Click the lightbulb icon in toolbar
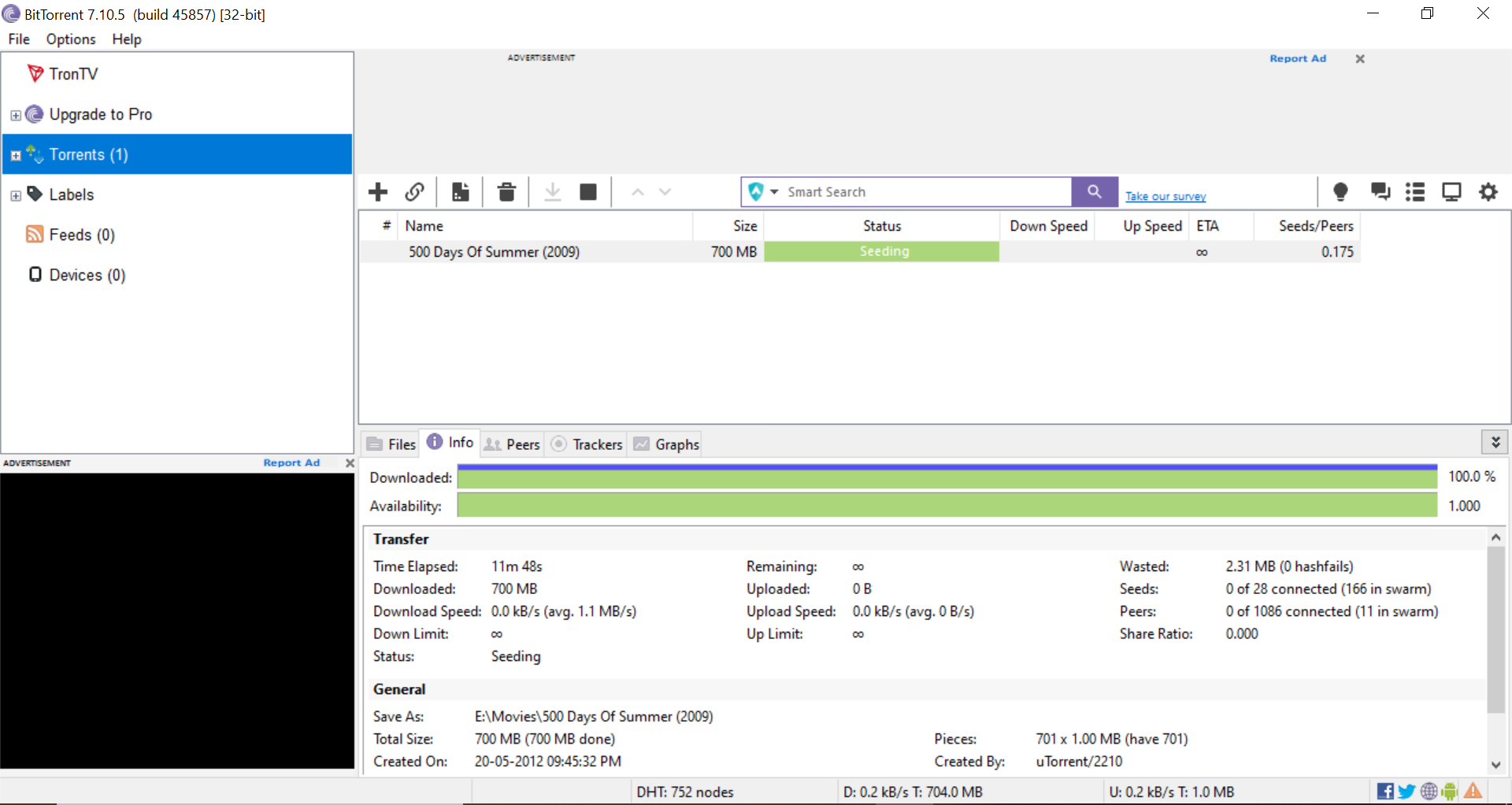Viewport: 1512px width, 805px height. click(1340, 192)
